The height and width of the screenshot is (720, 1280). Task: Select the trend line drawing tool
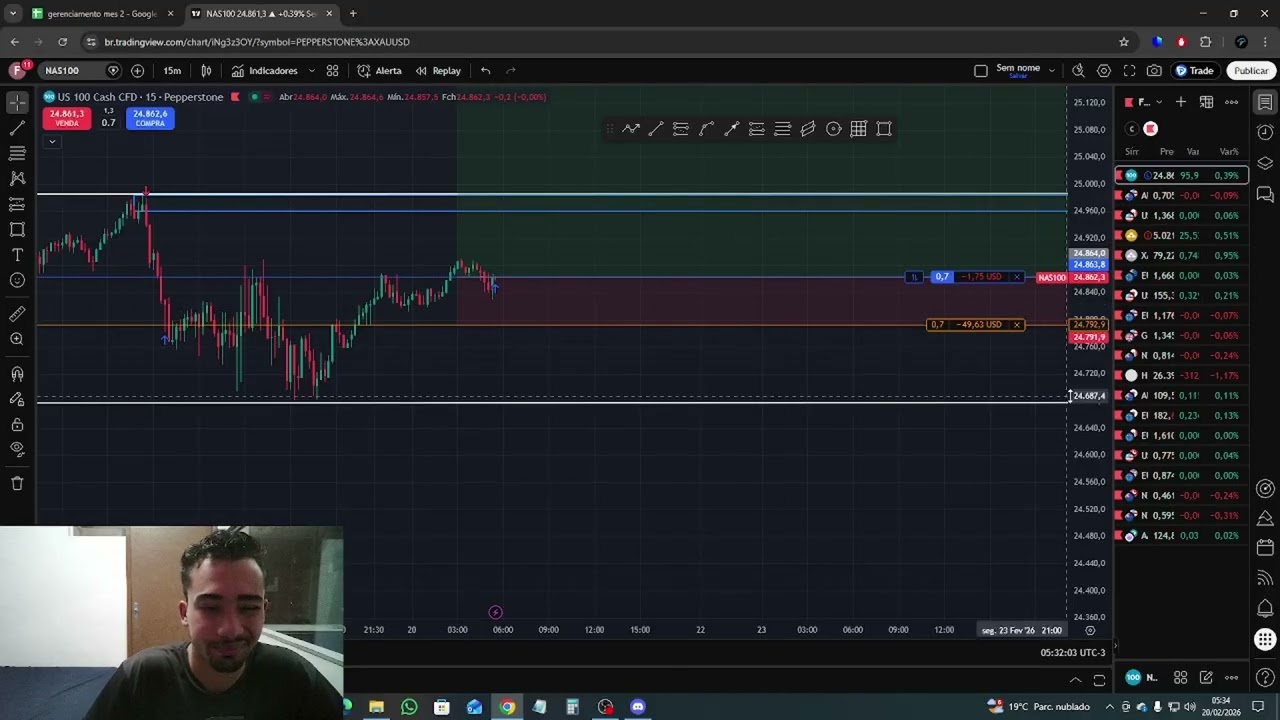point(17,128)
